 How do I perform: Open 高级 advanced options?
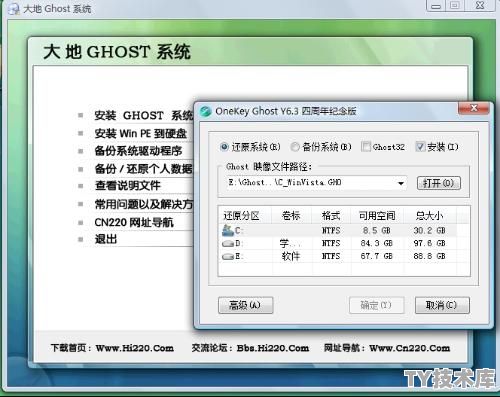point(246,305)
